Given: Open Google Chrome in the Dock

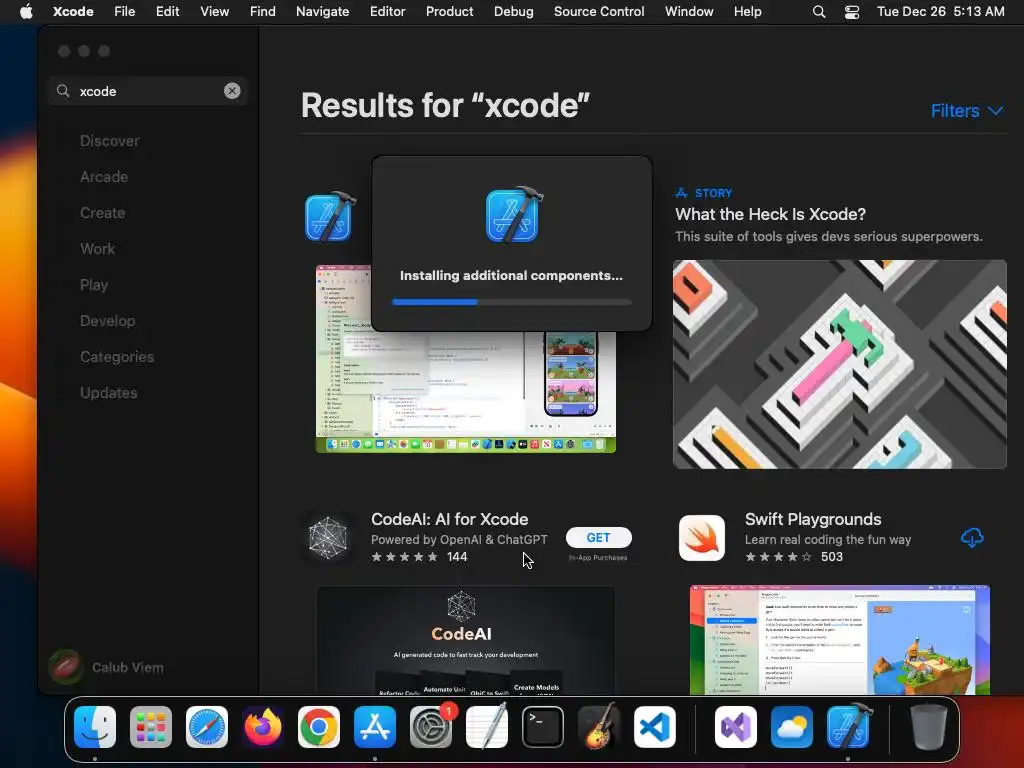Looking at the screenshot, I should (319, 727).
